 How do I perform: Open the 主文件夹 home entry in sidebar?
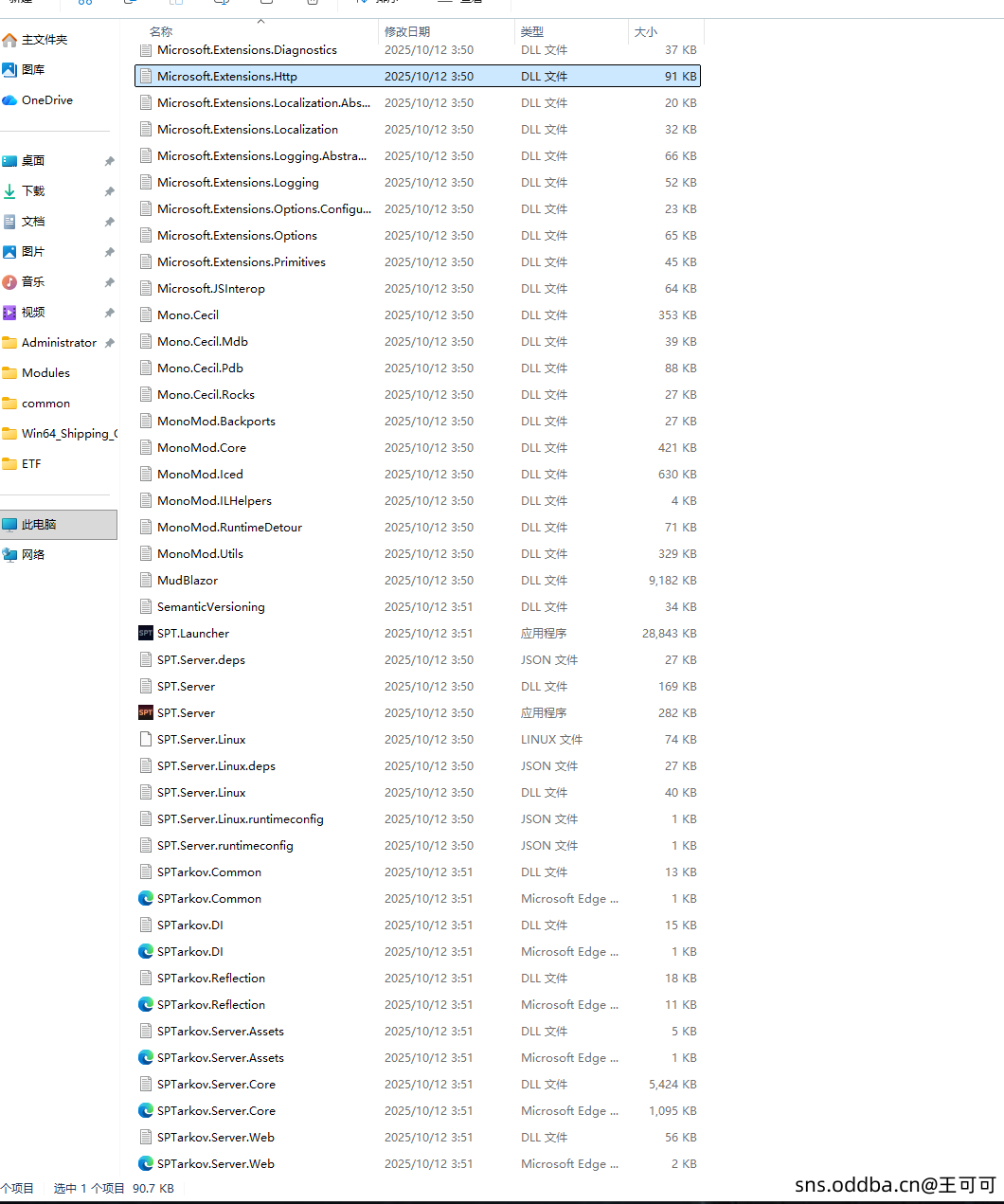click(x=44, y=40)
